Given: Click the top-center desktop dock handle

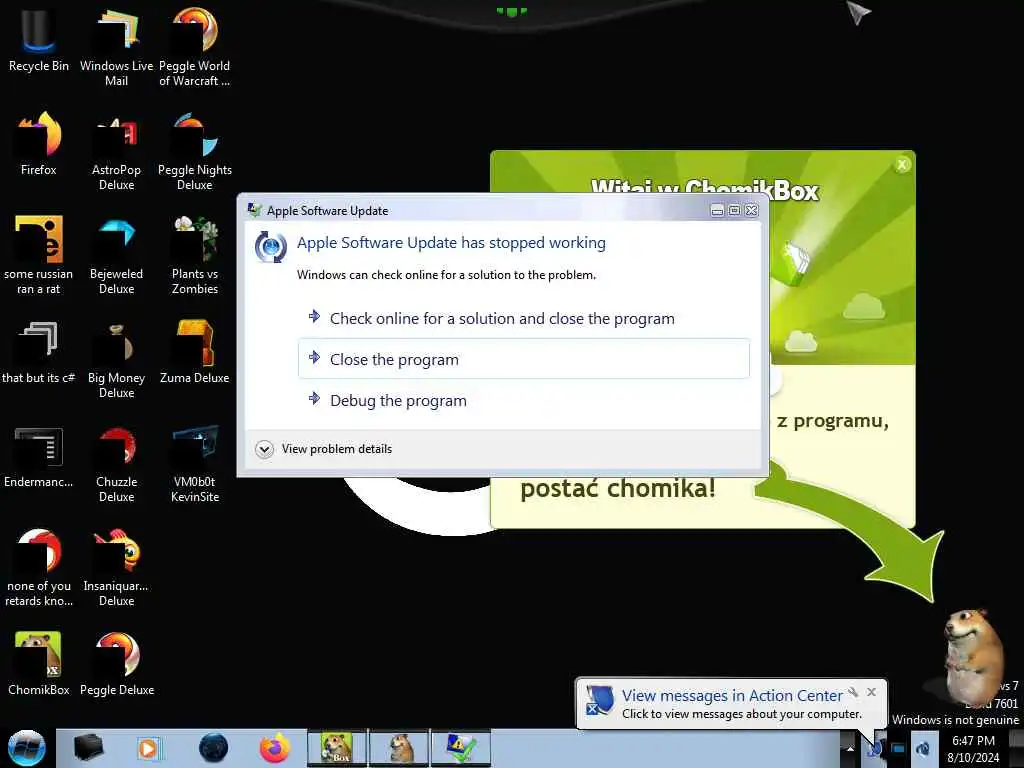Looking at the screenshot, I should tap(511, 10).
